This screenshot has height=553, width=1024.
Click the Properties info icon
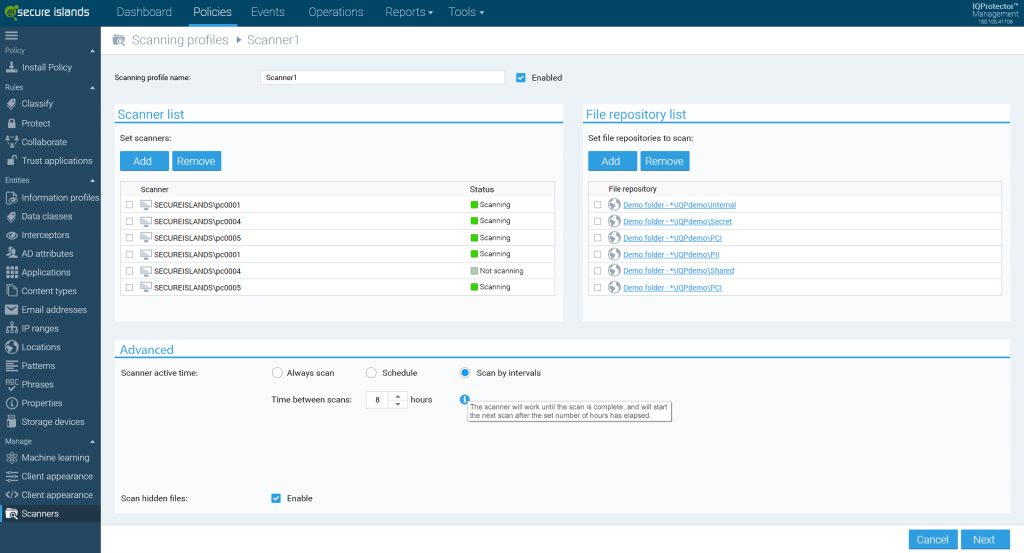(x=11, y=403)
